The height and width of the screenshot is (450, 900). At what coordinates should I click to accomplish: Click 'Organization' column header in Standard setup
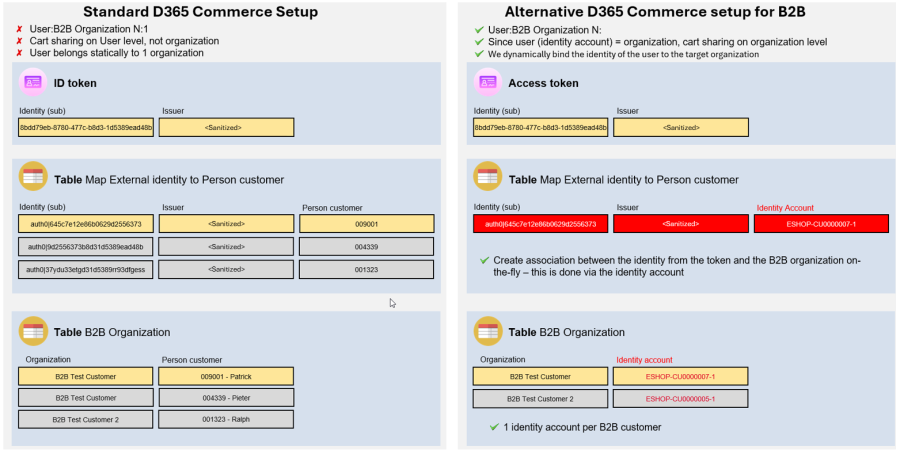point(48,360)
